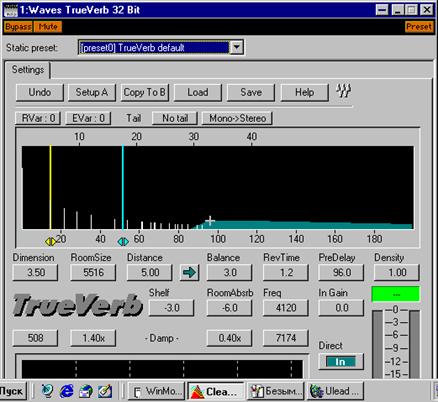
Task: Toggle the EVar : 0 button
Action: click(x=88, y=118)
